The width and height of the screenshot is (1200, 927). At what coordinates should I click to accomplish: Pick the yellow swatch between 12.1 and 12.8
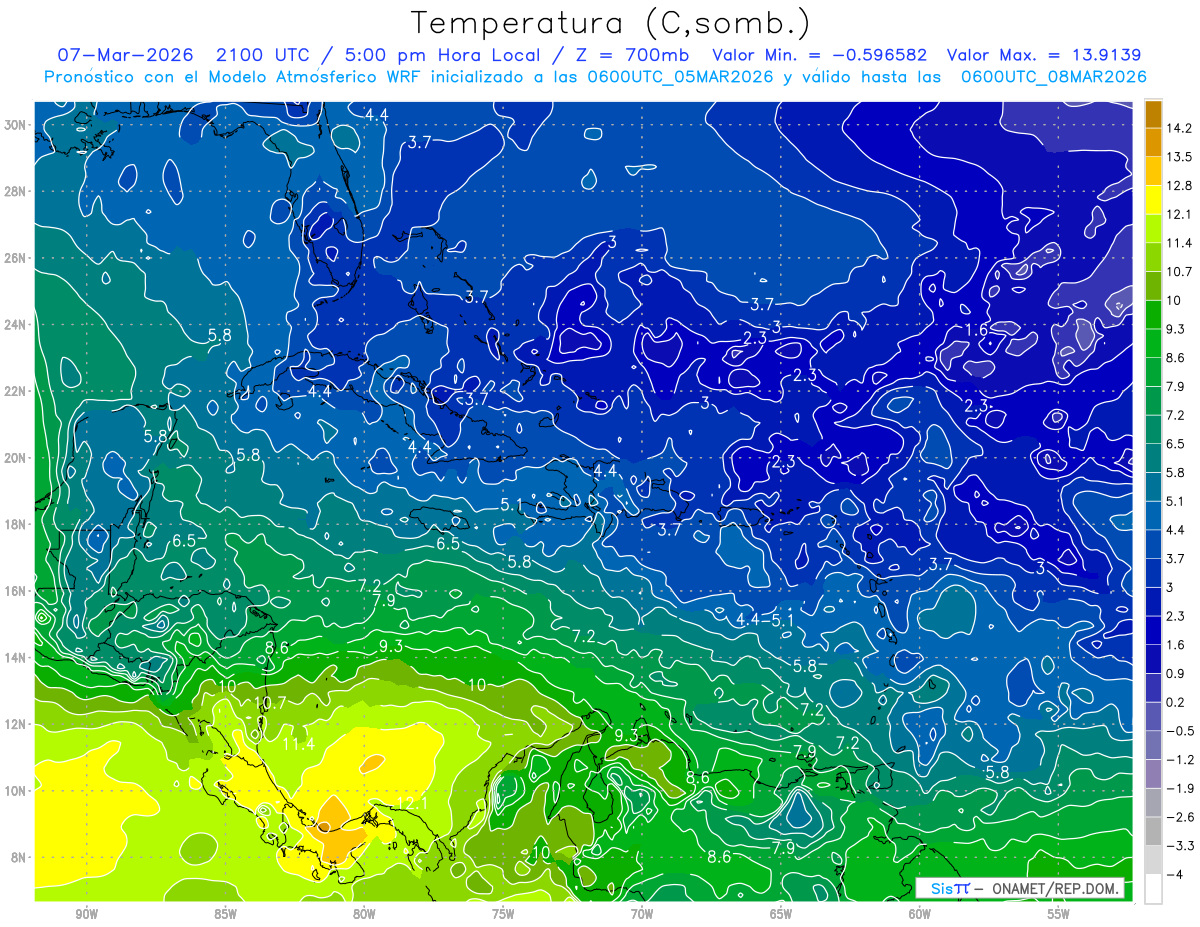(x=1153, y=200)
